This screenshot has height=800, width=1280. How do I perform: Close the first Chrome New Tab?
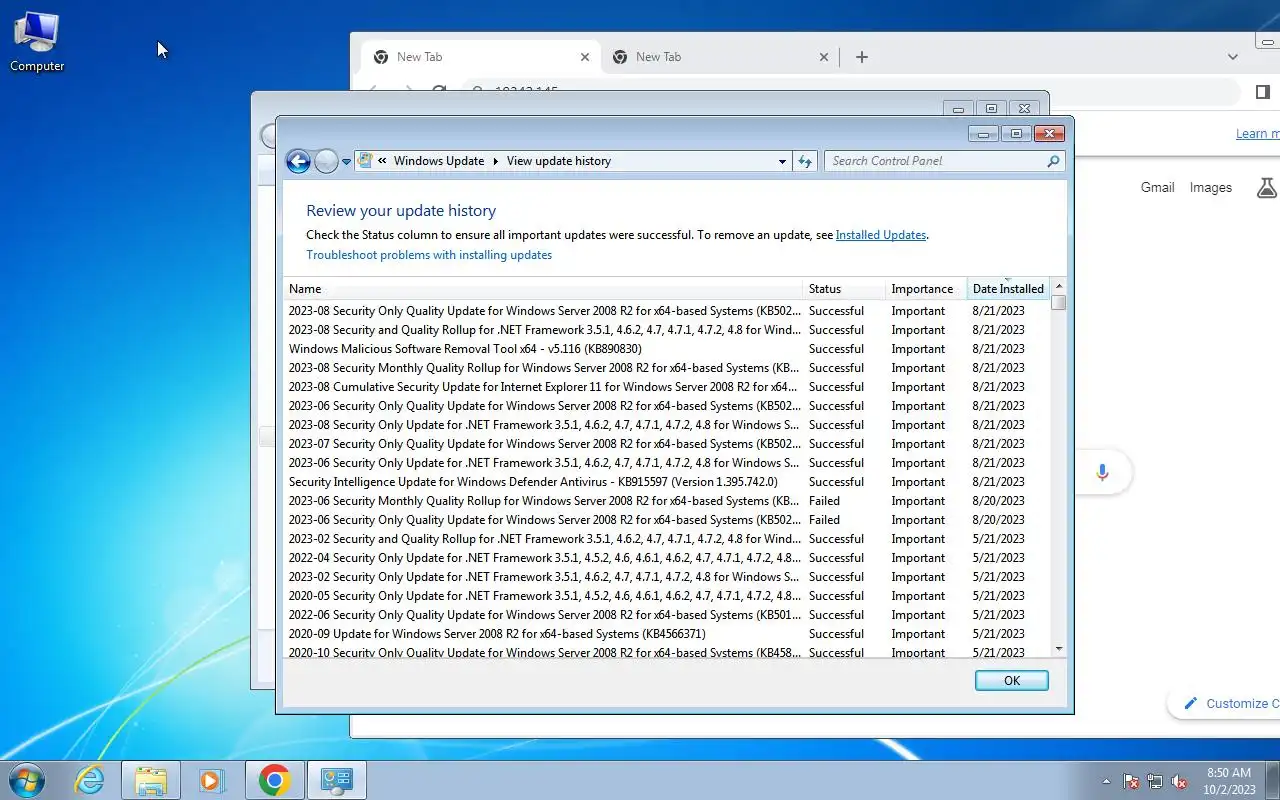585,57
